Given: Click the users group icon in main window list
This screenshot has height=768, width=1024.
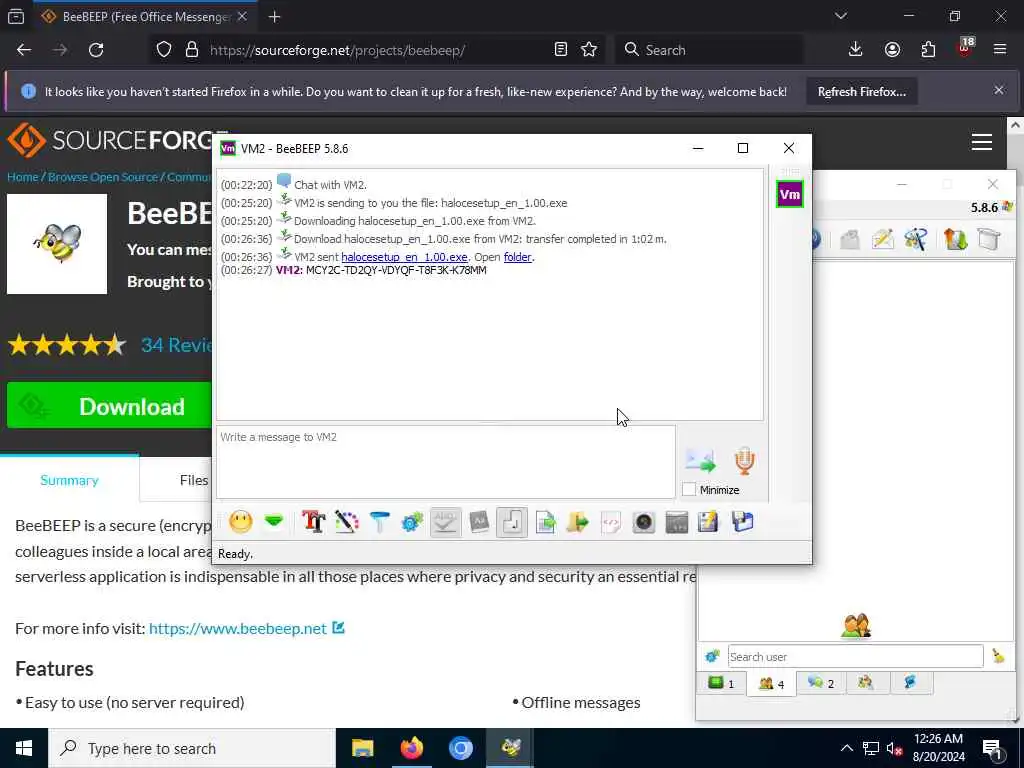Looking at the screenshot, I should point(856,626).
